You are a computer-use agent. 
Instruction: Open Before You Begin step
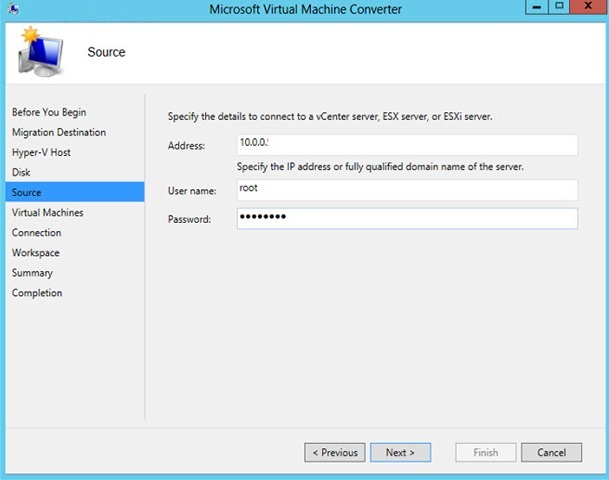[49, 112]
